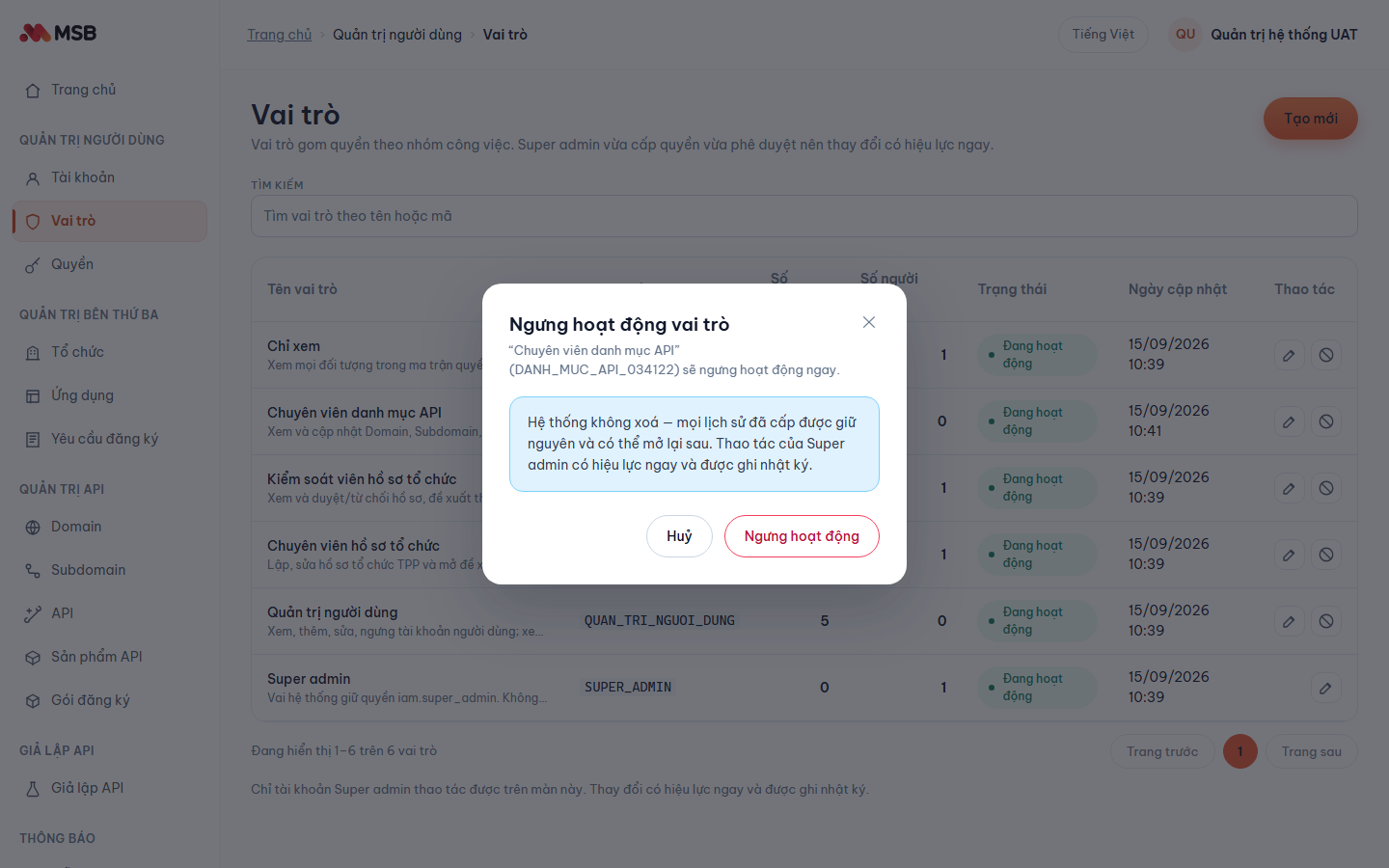Image resolution: width=1389 pixels, height=868 pixels.
Task: Open the QU user avatar menu
Action: (1185, 35)
